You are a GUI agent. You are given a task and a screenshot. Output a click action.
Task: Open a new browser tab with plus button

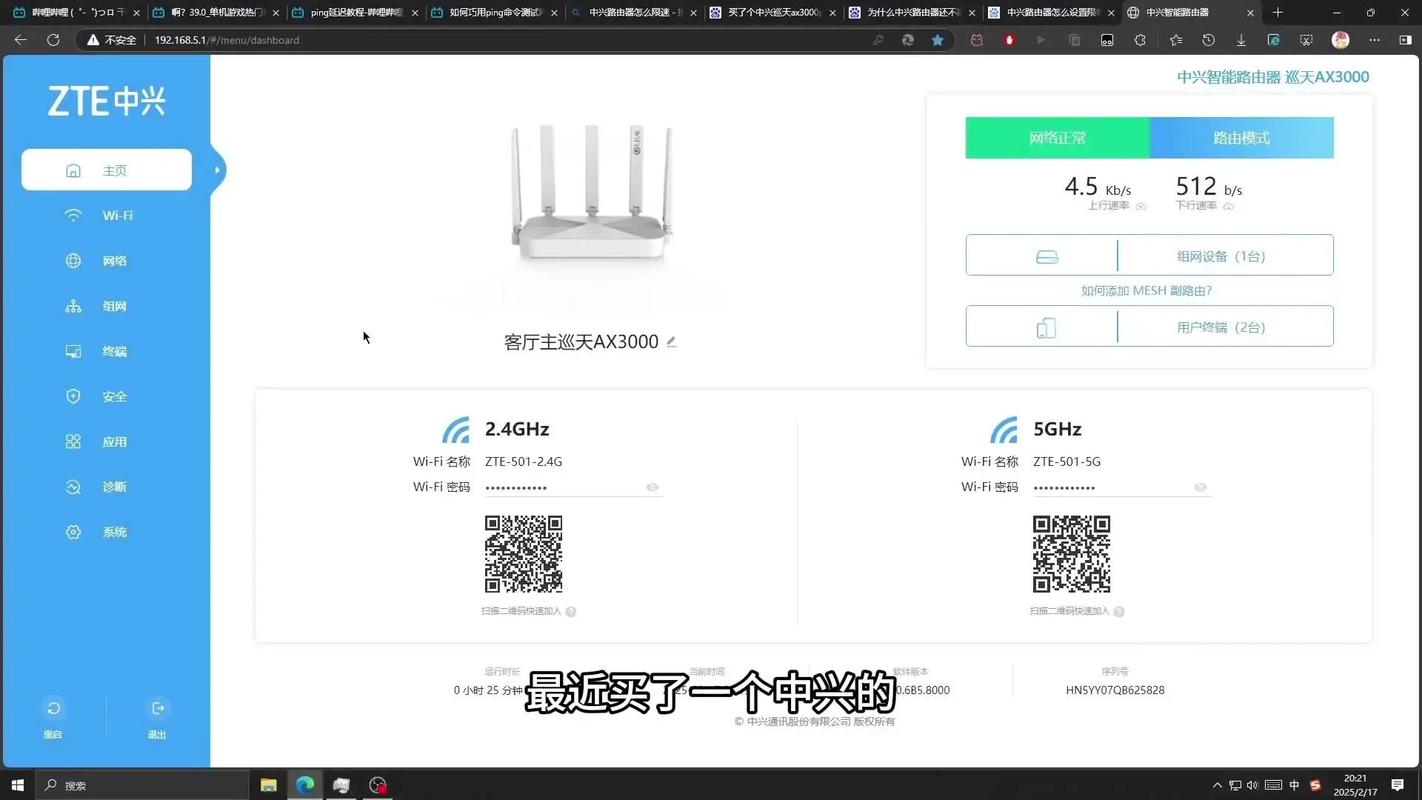[x=1277, y=13]
